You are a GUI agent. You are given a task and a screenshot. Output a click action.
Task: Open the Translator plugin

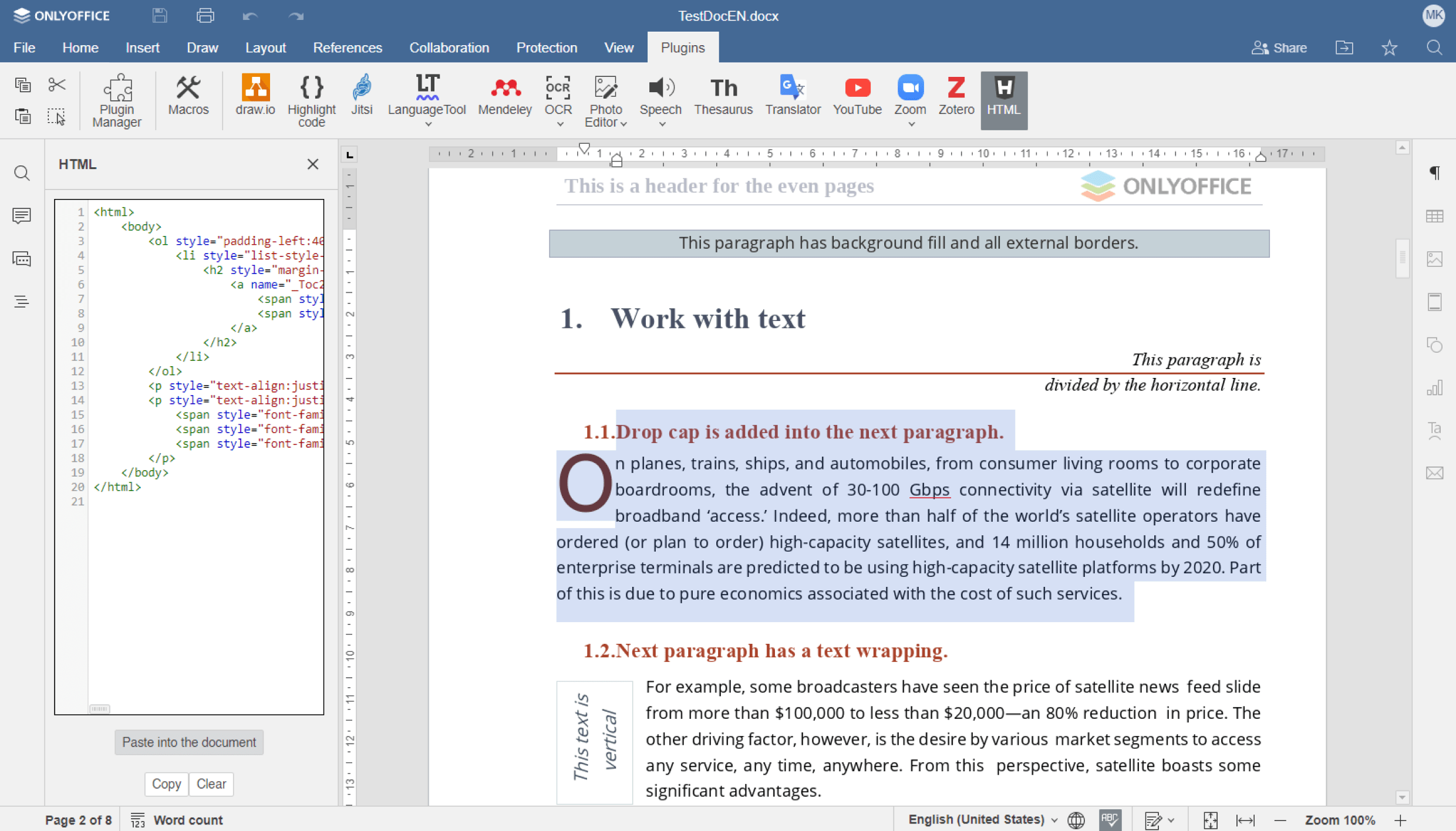tap(792, 96)
